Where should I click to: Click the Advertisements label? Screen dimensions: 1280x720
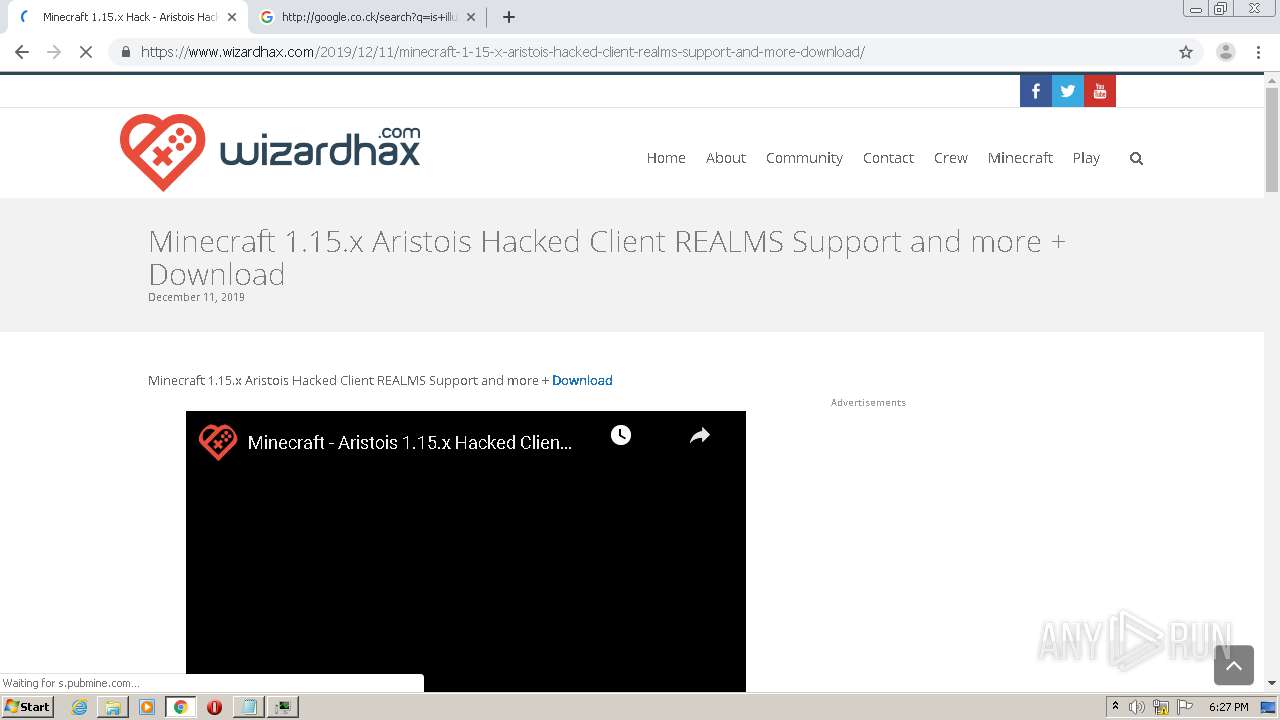click(x=868, y=402)
